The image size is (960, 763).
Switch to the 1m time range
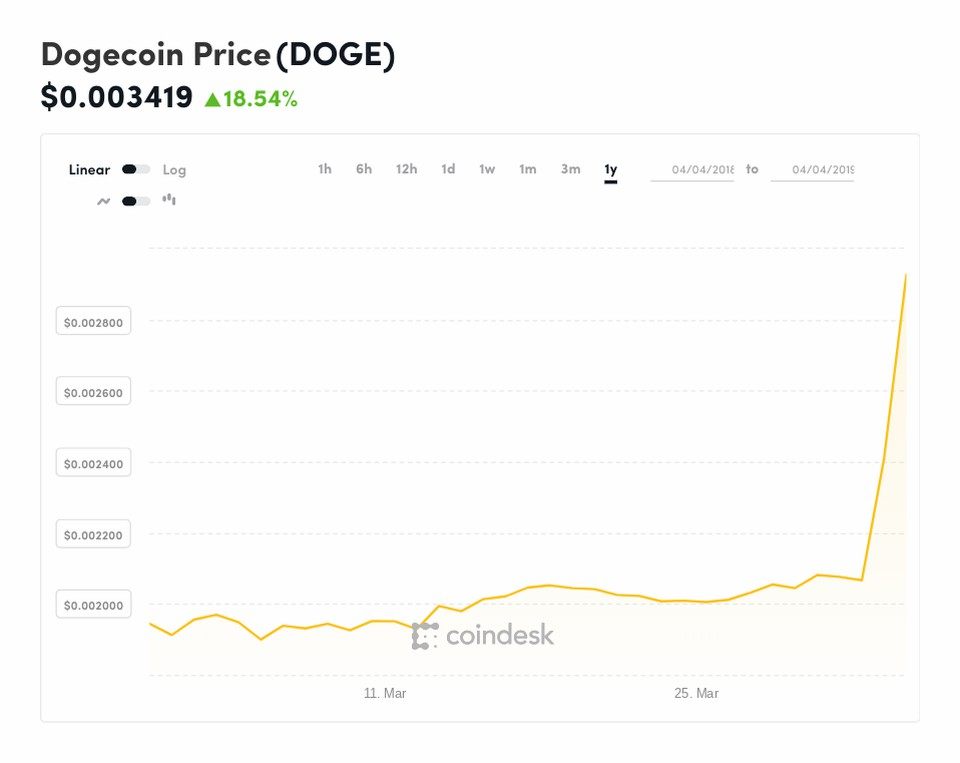click(527, 169)
